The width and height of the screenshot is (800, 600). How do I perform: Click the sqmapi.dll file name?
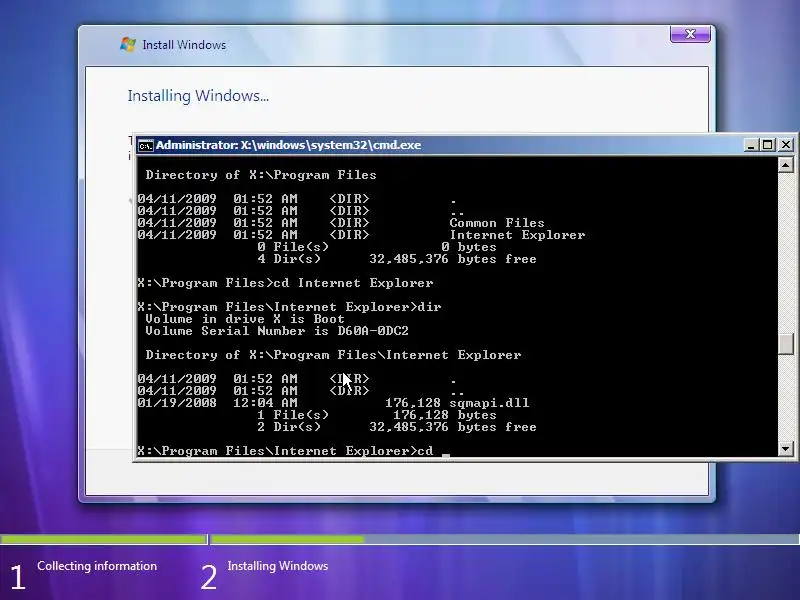[x=489, y=403]
